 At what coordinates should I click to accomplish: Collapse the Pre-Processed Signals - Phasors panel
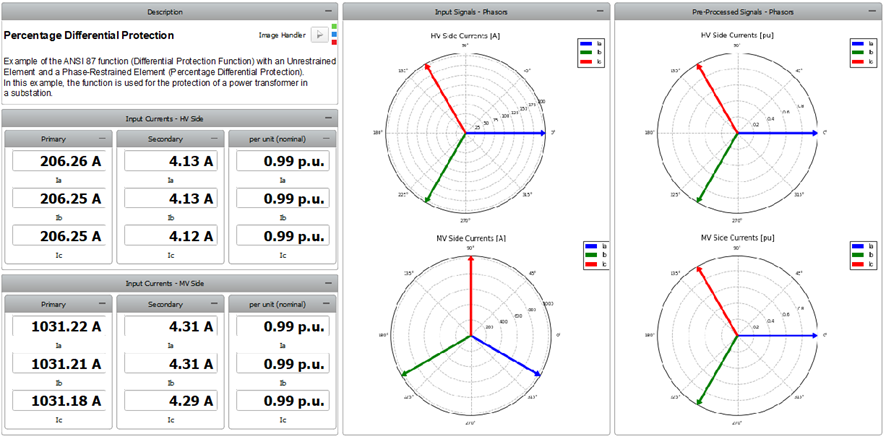point(873,12)
